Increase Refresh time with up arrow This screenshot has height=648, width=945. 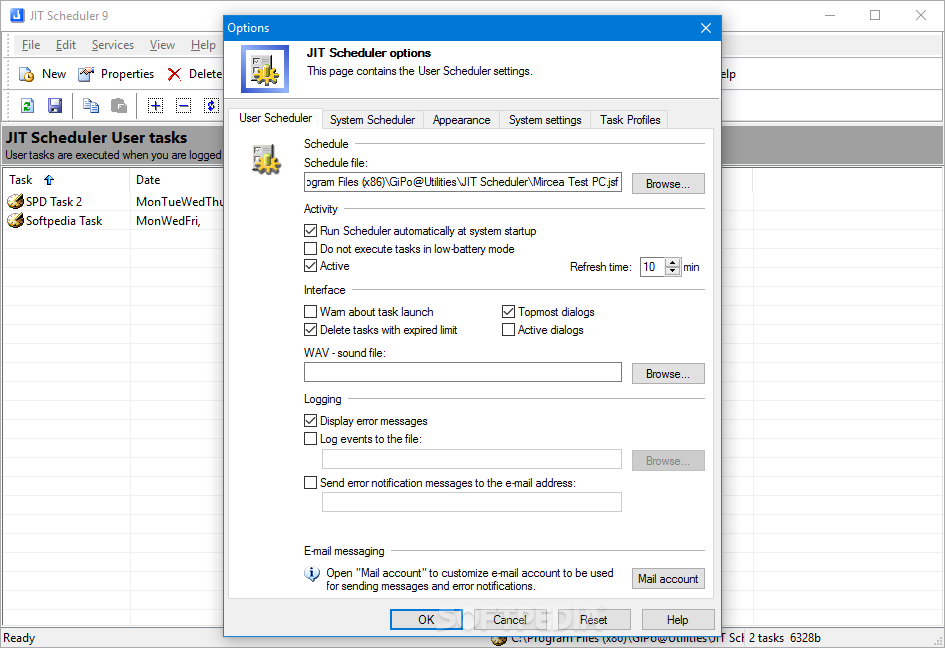(673, 262)
